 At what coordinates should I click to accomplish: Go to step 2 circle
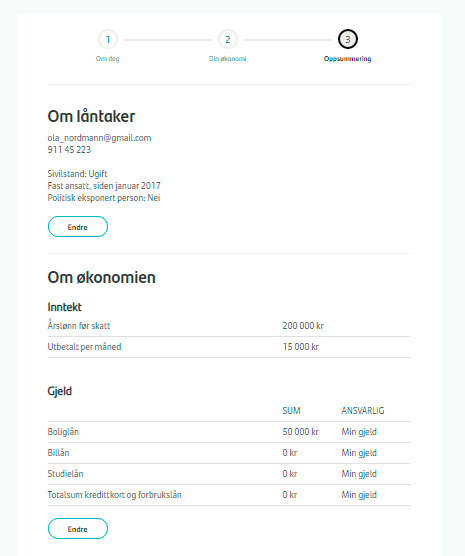(228, 39)
